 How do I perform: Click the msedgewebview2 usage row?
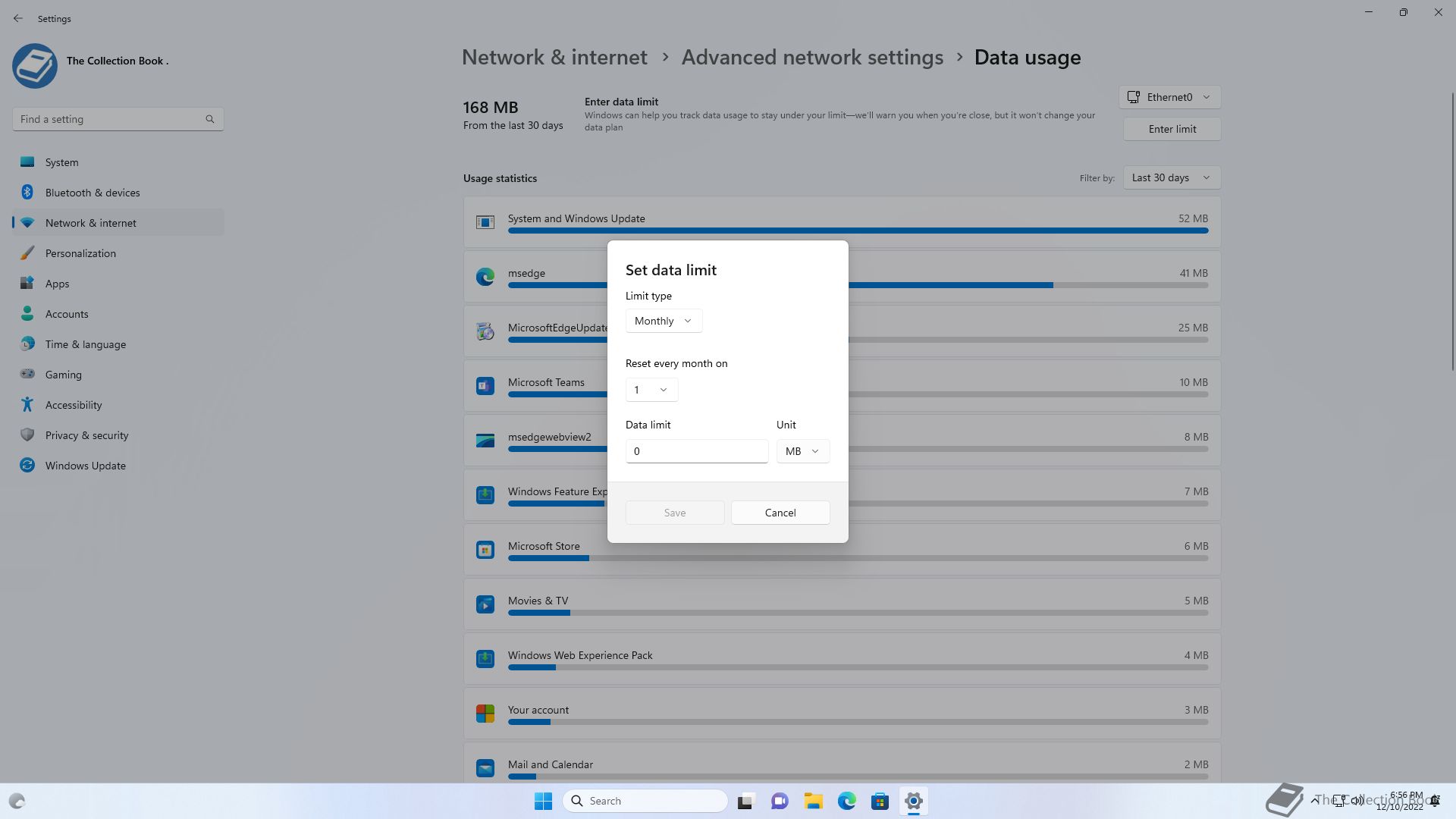pos(842,441)
